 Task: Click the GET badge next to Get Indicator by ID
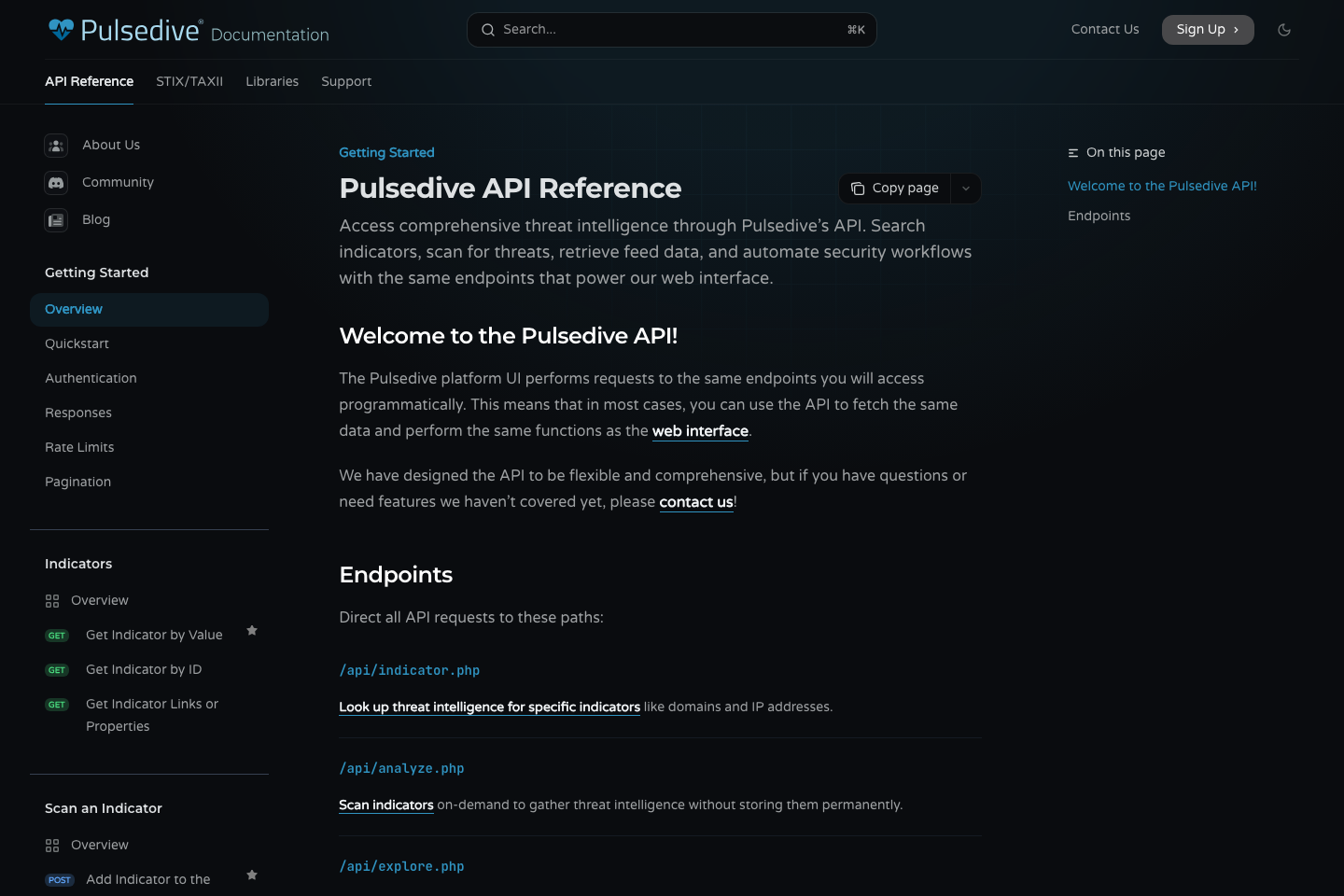[x=57, y=669]
